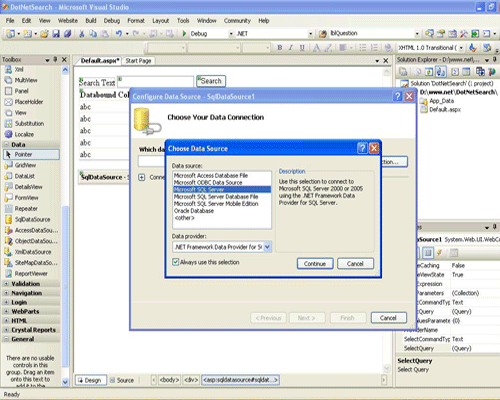Click the Bulleted list icon
Image resolution: width=500 pixels, height=400 pixels.
(363, 48)
